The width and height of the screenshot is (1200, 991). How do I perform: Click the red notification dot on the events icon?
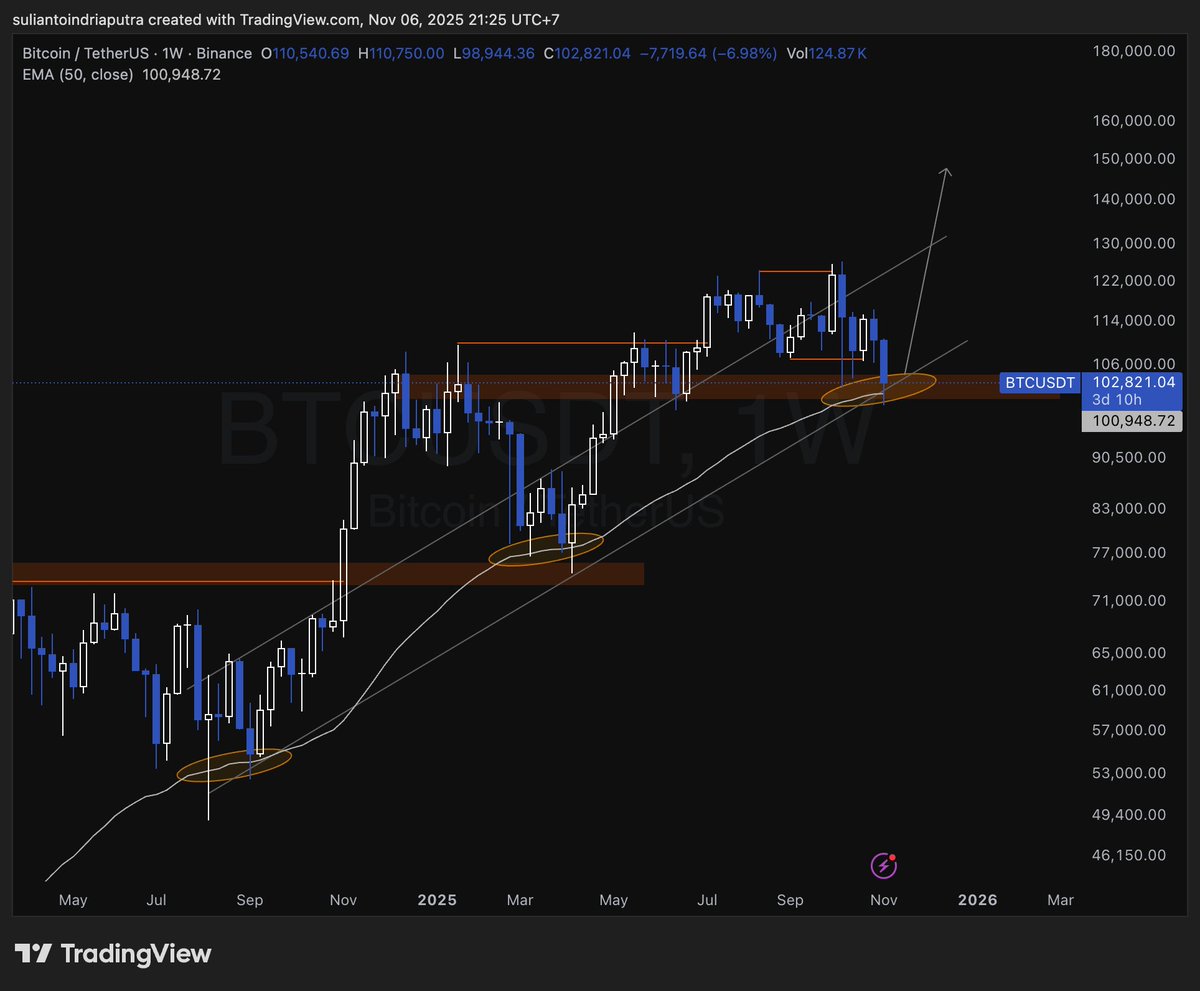click(891, 857)
